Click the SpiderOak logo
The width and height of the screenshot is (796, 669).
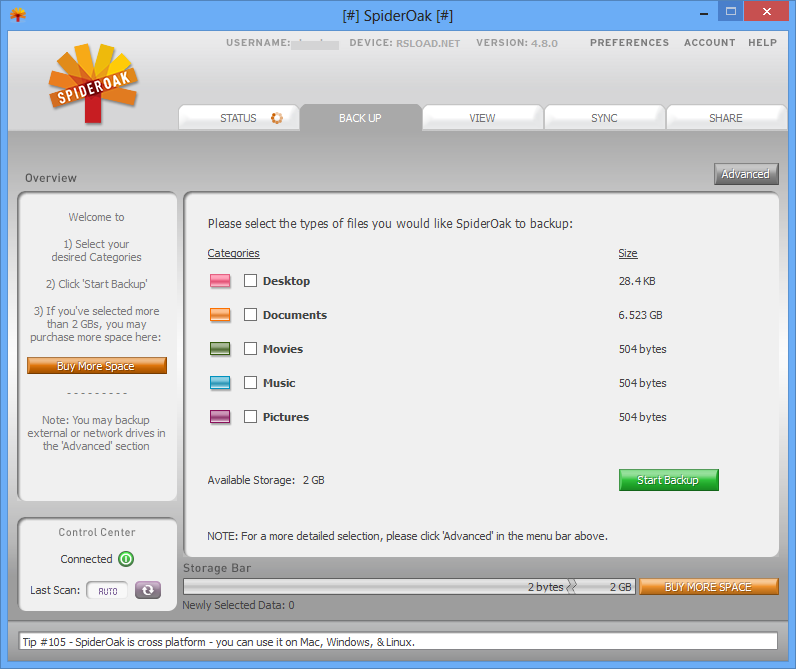[93, 83]
